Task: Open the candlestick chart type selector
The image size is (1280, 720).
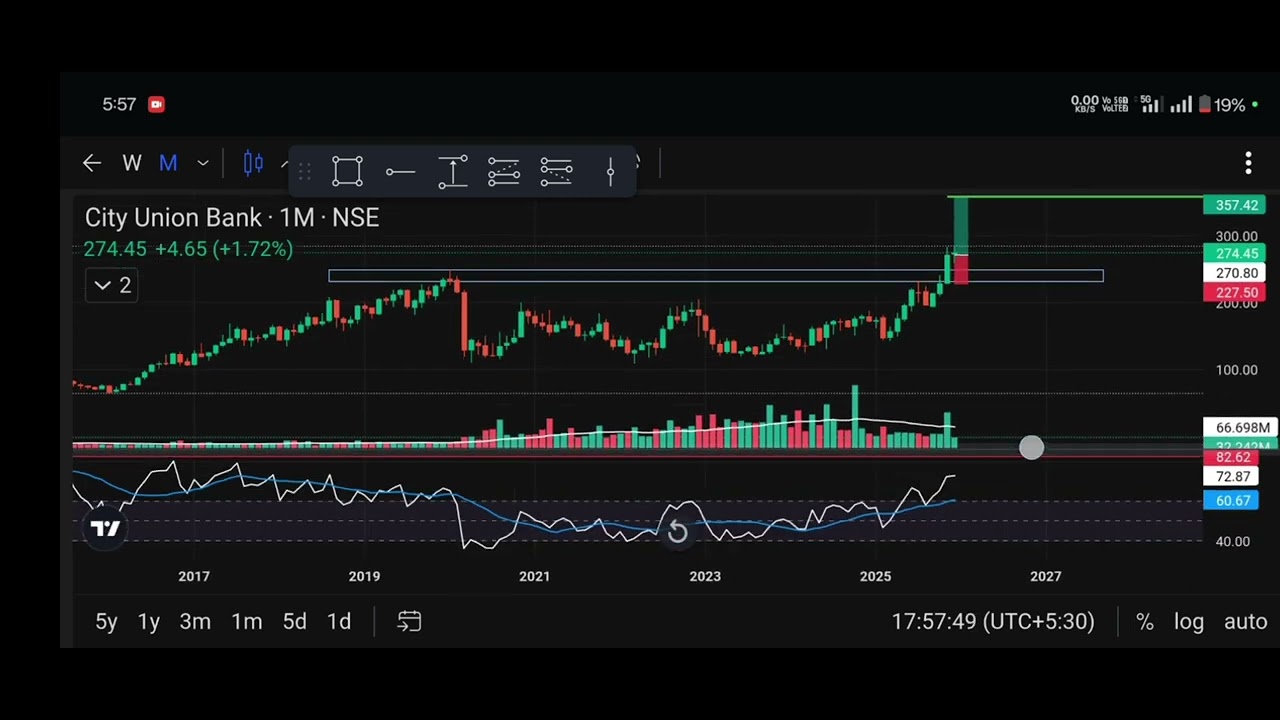Action: 253,163
